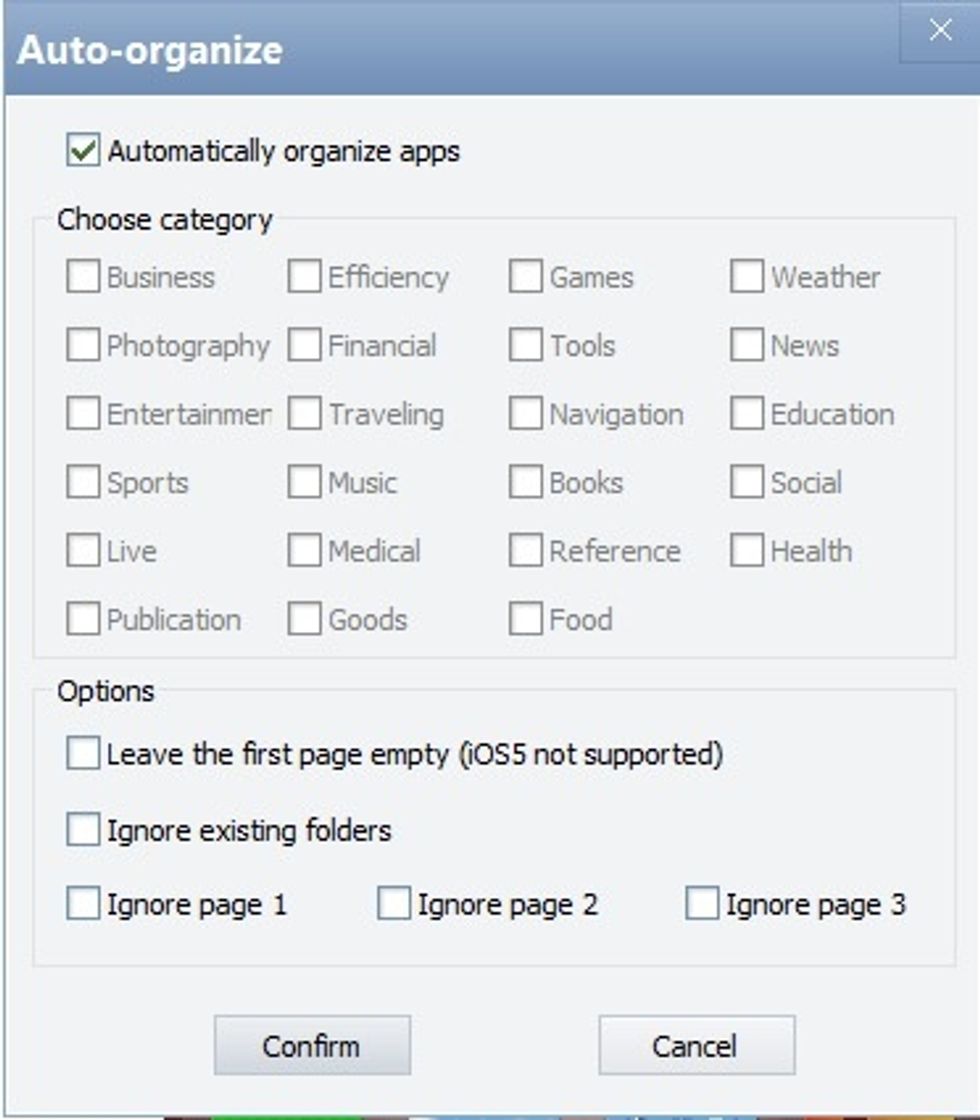This screenshot has height=1120, width=980.
Task: Check the Business category box
Action: point(83,277)
